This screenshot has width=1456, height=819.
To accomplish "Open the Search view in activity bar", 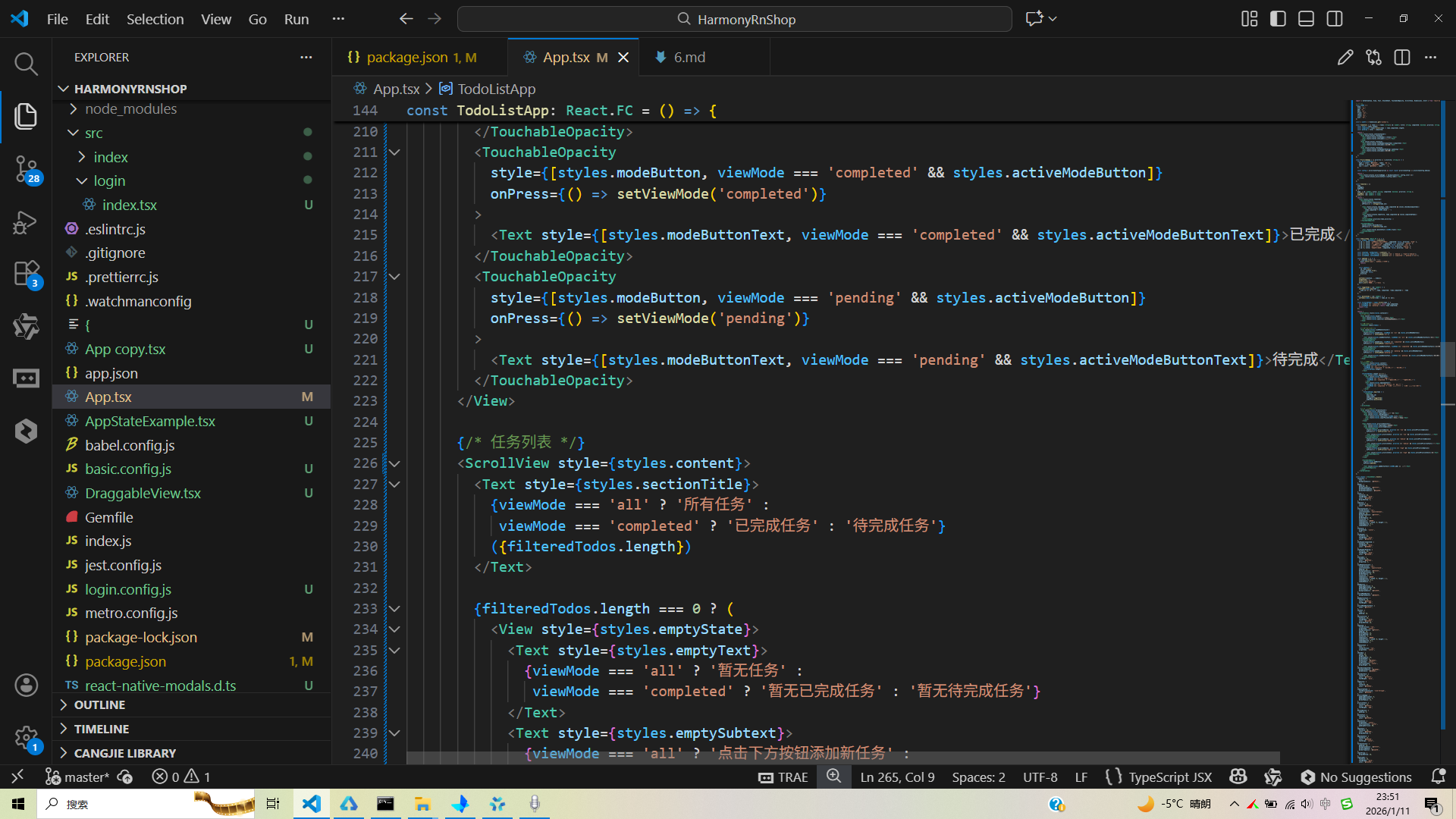I will 26,64.
